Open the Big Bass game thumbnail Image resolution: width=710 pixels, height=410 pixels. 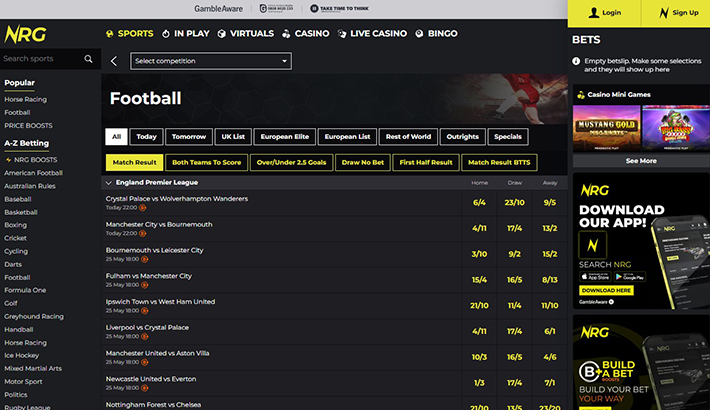coord(676,128)
